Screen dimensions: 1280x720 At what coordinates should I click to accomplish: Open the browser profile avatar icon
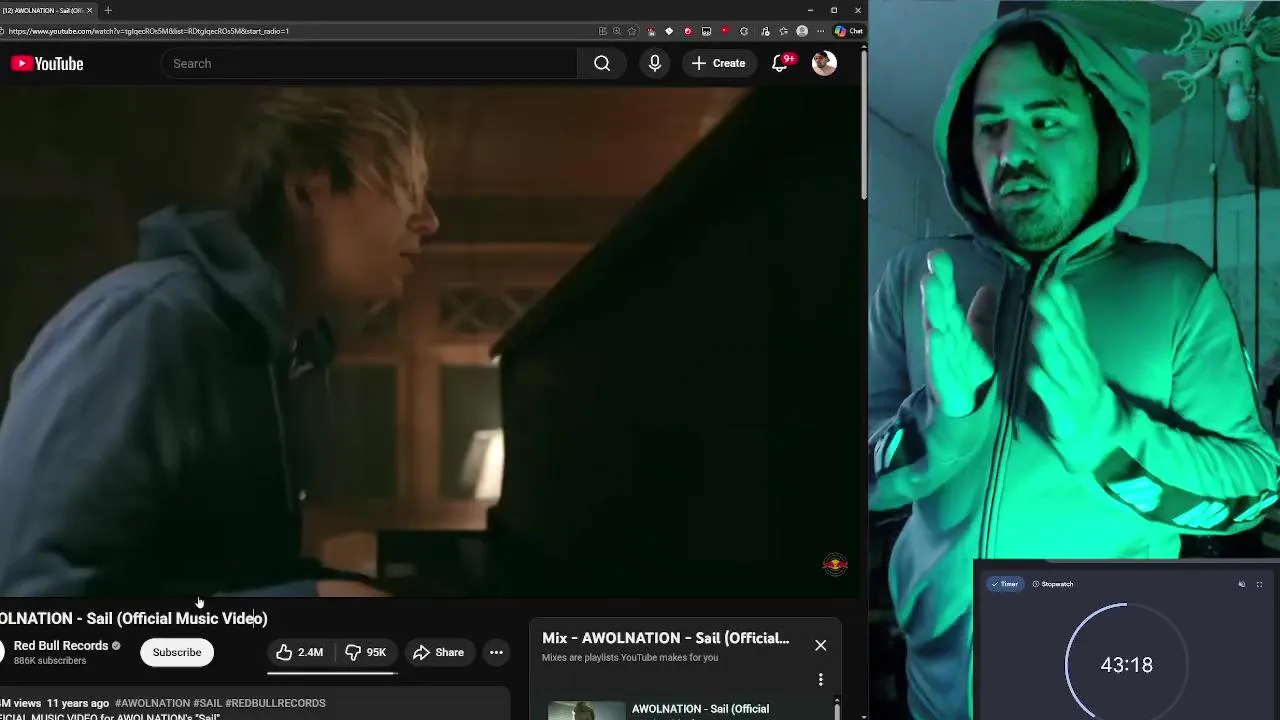(802, 31)
